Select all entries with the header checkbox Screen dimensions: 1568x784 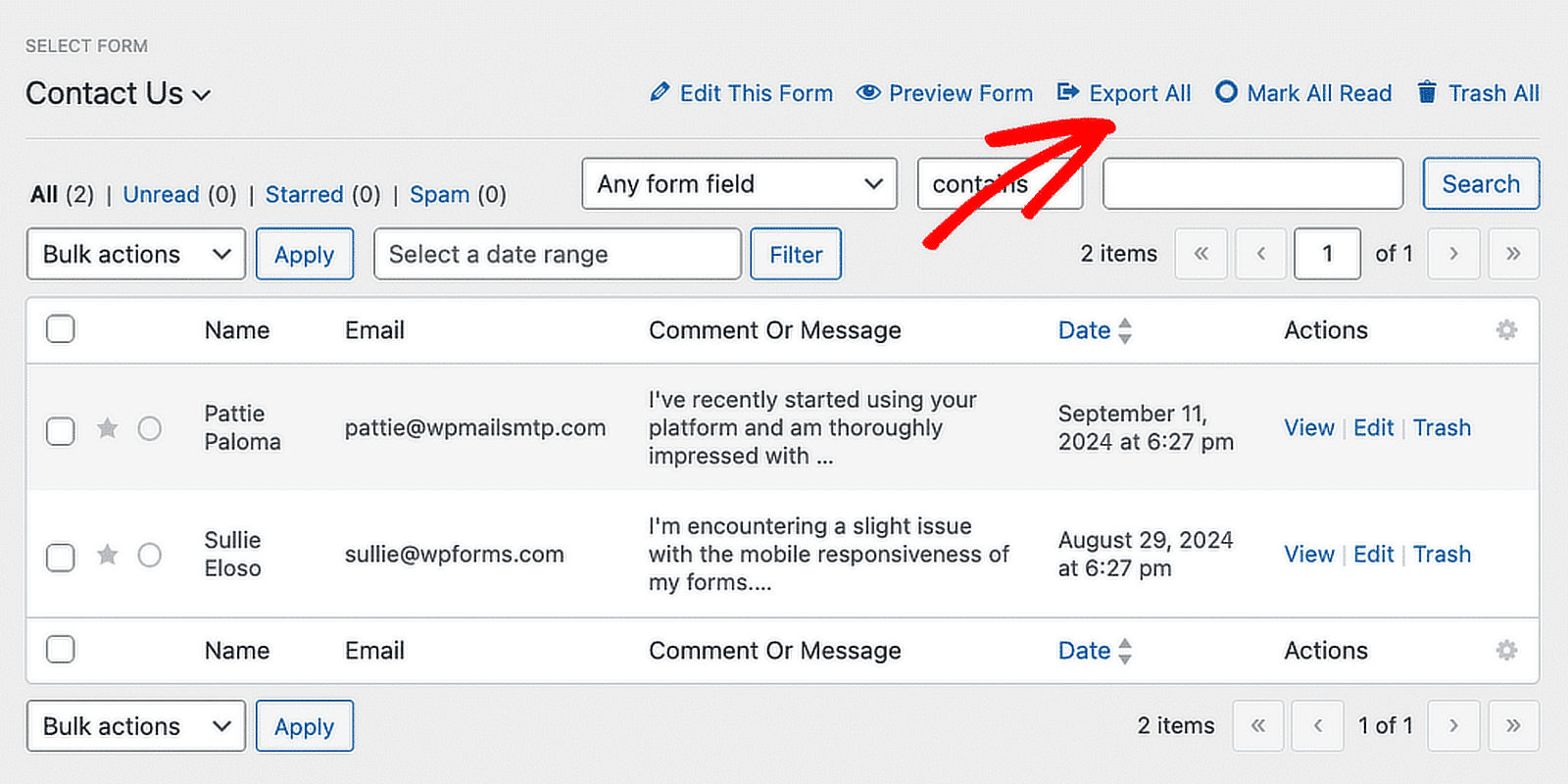pyautogui.click(x=60, y=329)
